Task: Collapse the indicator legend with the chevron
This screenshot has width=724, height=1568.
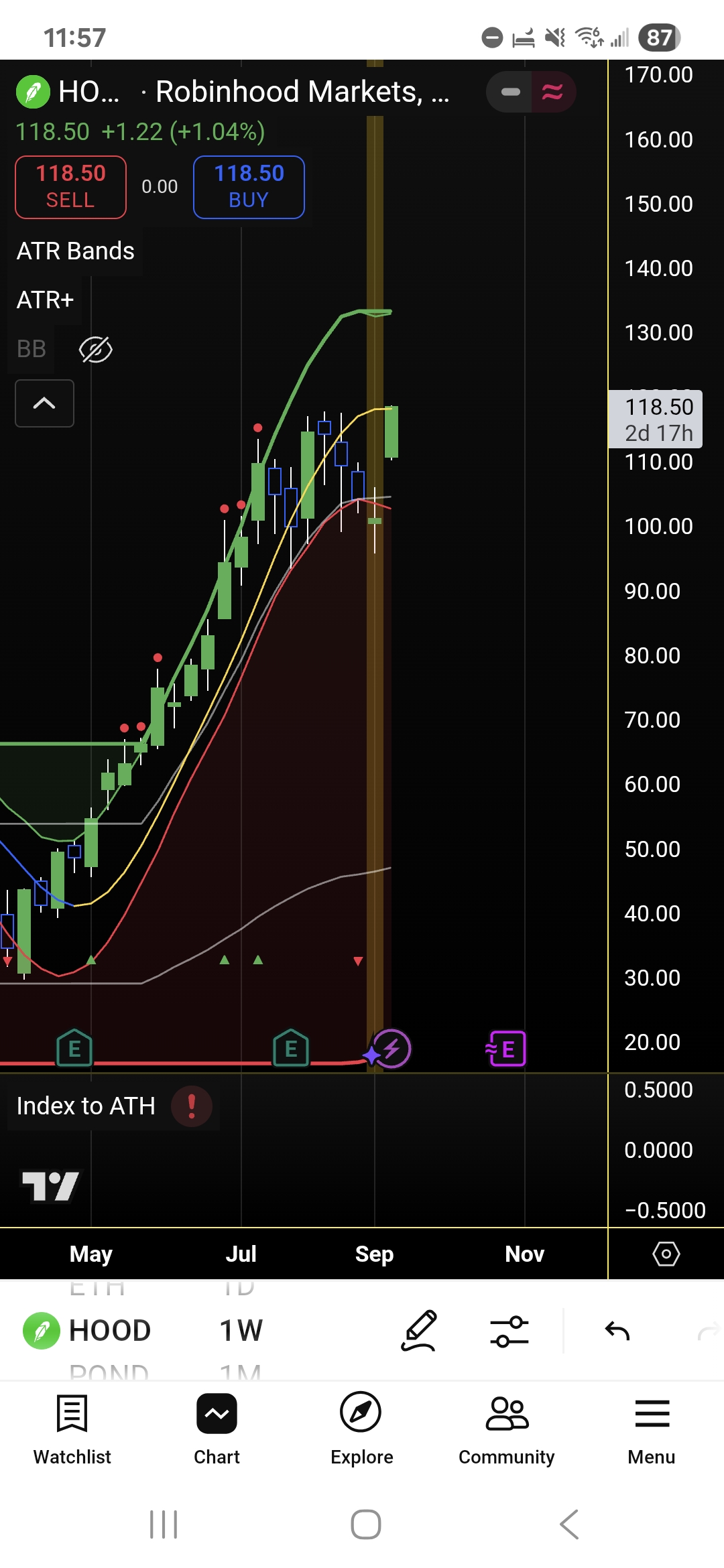Action: coord(44,403)
